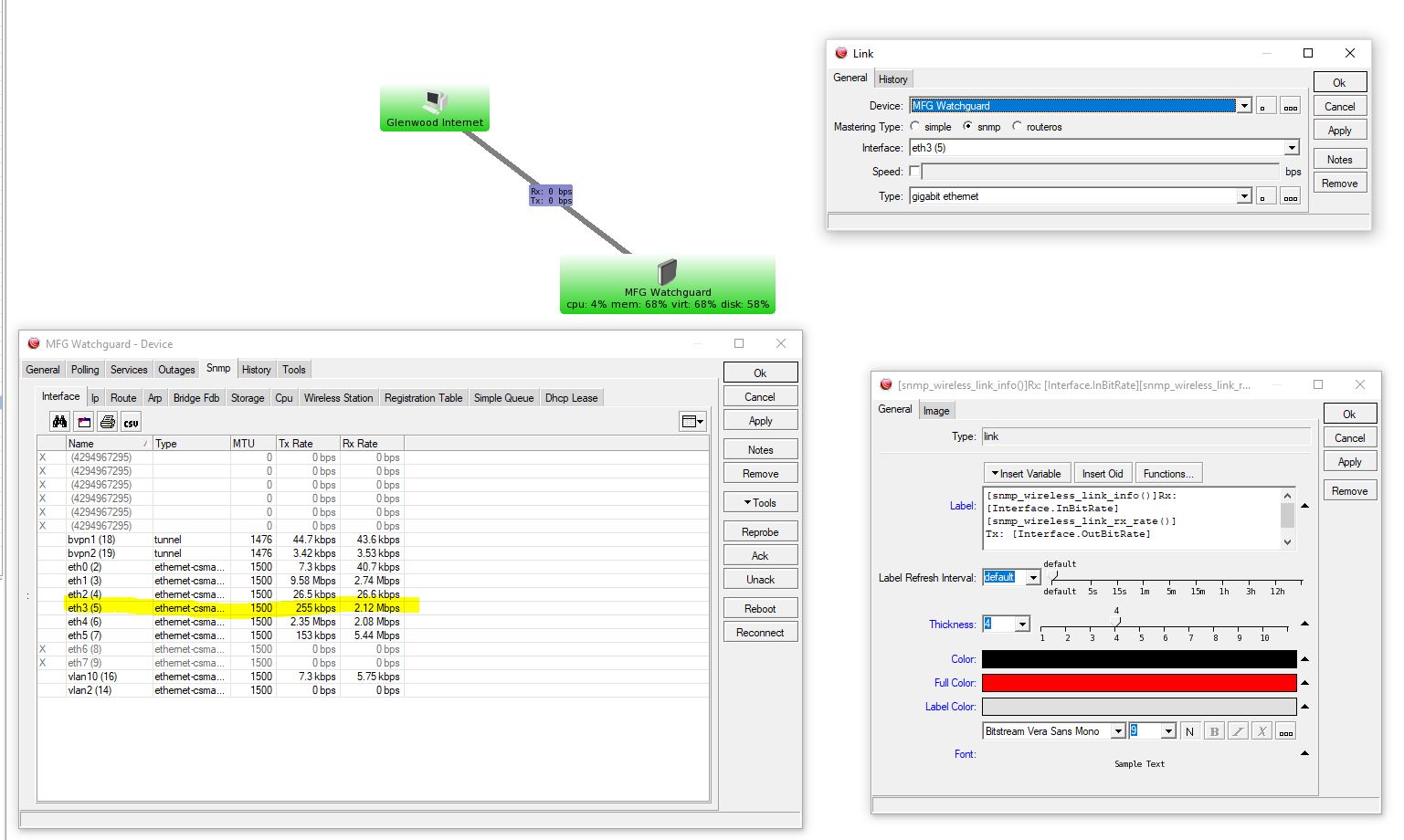The height and width of the screenshot is (840, 1404).
Task: Click the binoculars find icon in Snmp toolbar
Action: pos(60,422)
